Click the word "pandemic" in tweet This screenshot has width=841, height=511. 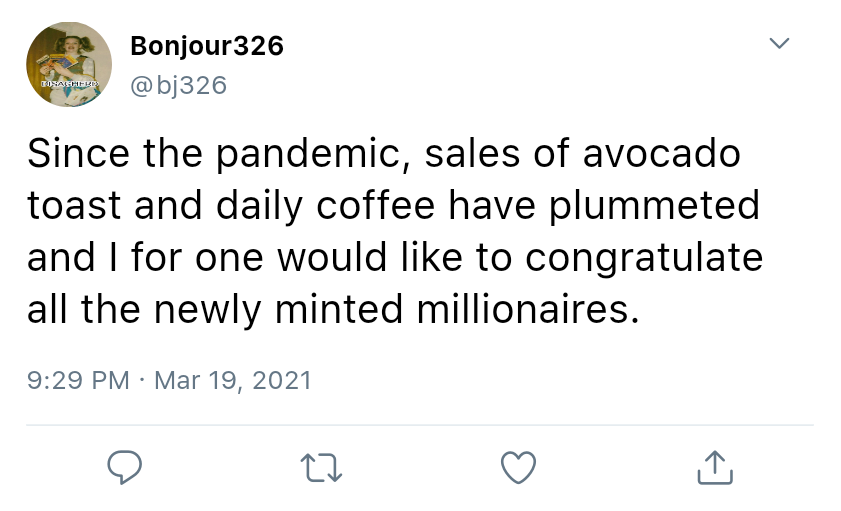pos(311,155)
